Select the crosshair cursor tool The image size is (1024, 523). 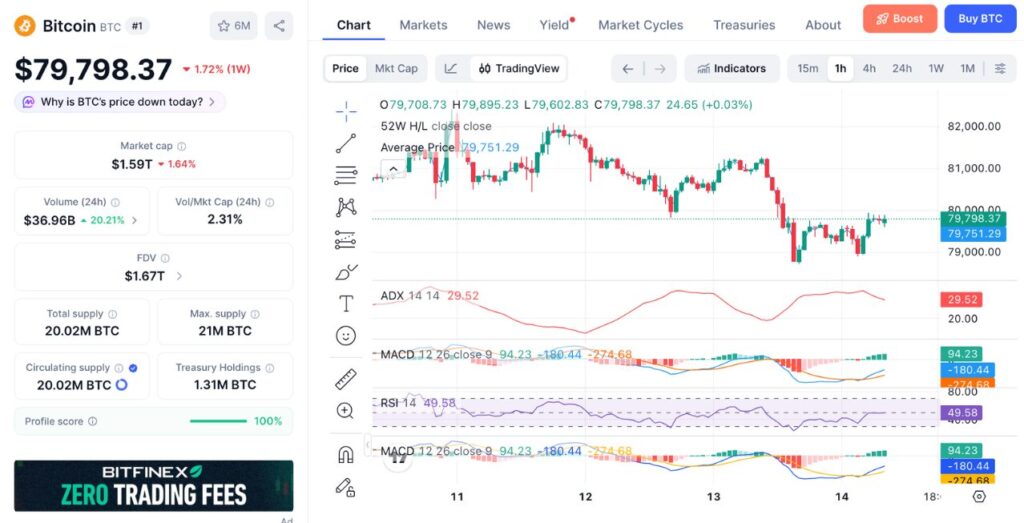346,112
